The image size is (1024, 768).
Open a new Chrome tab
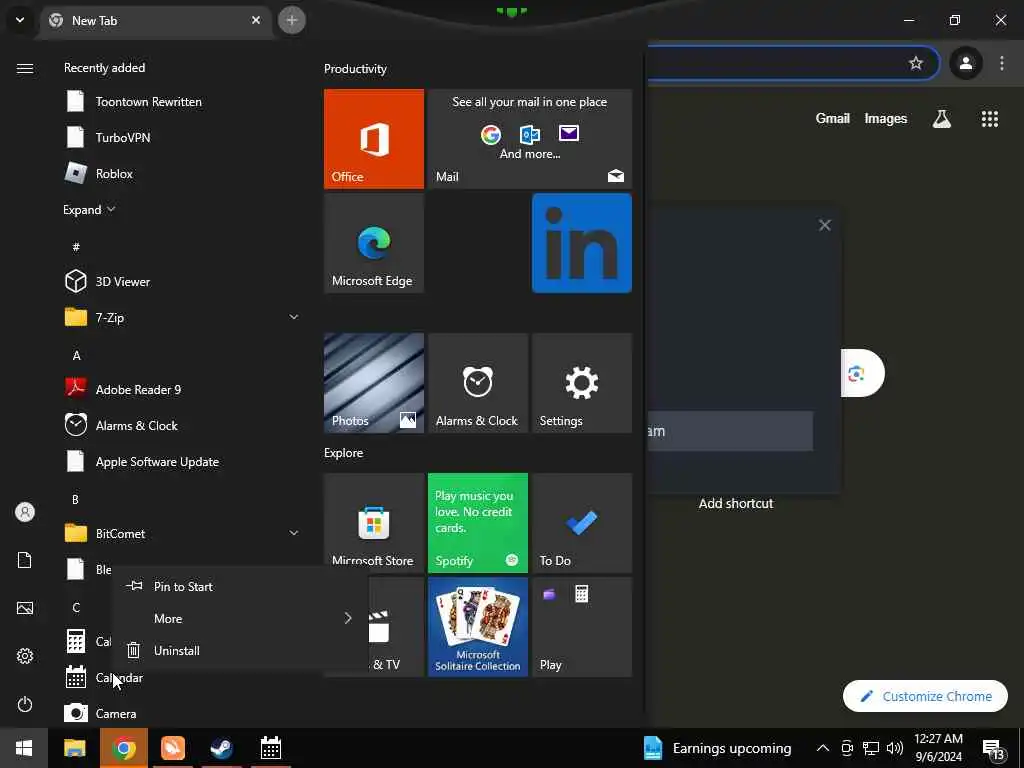pos(292,20)
